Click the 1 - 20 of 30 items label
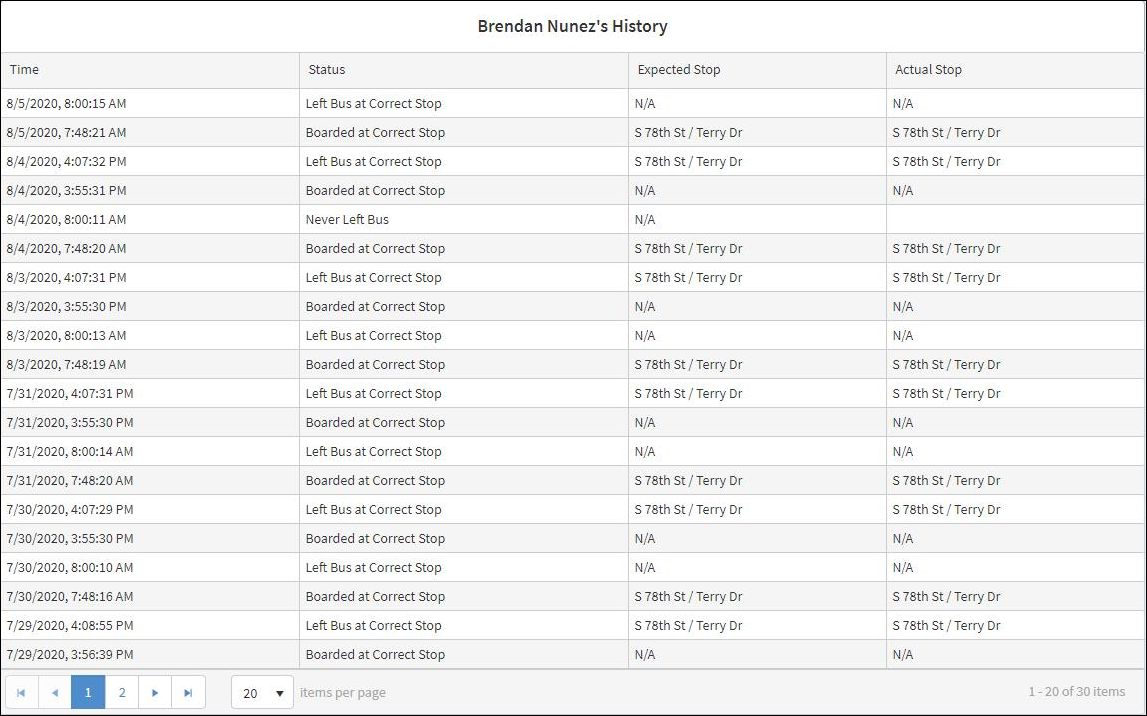 tap(1076, 692)
